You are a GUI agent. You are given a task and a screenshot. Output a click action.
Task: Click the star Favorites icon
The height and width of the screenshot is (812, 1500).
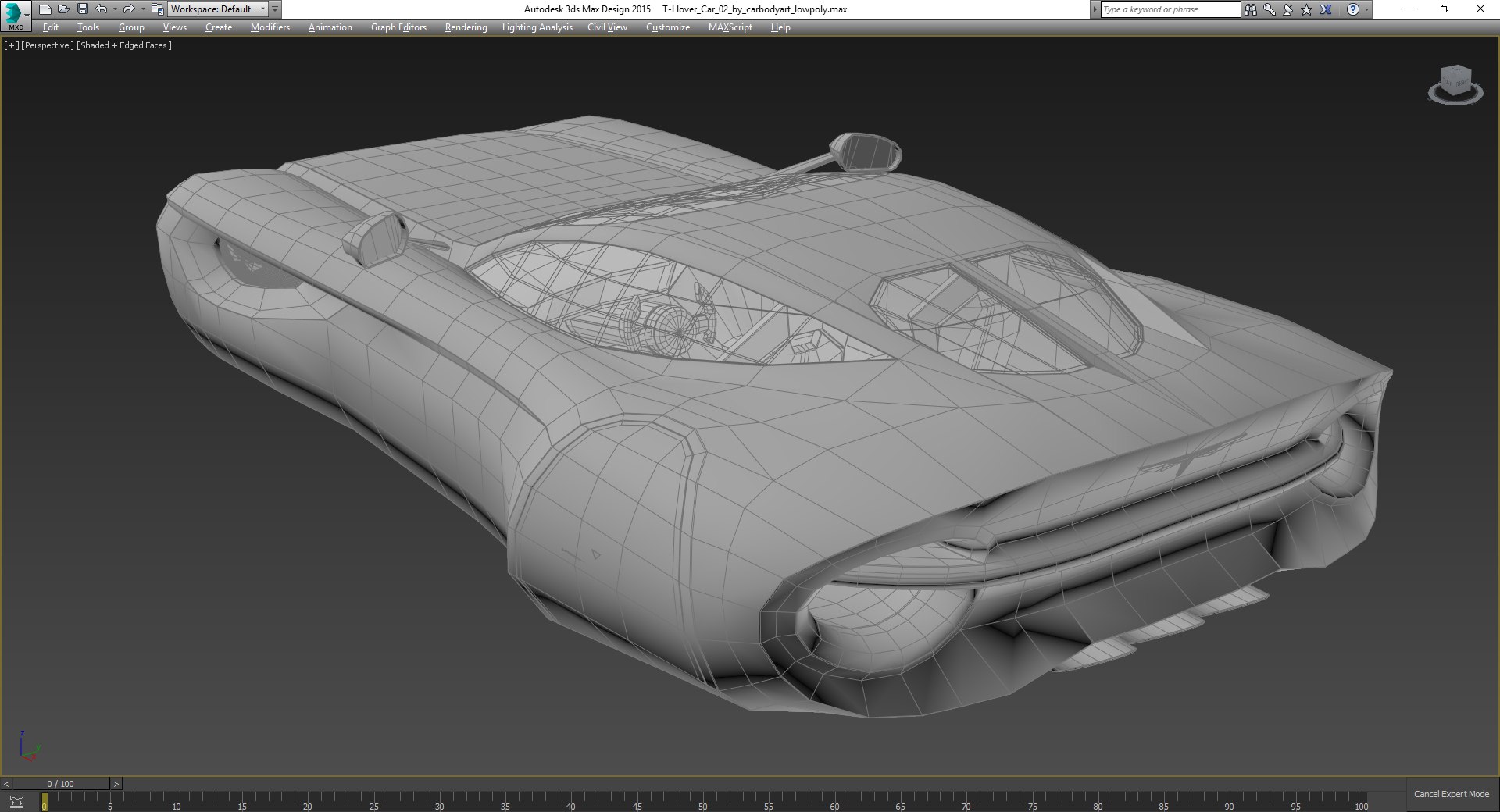pyautogui.click(x=1306, y=9)
